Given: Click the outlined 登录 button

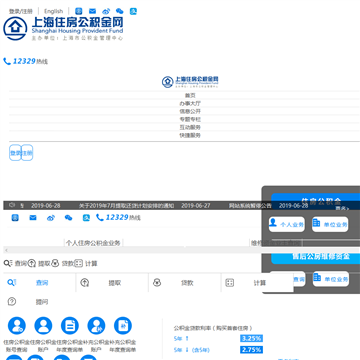Looking at the screenshot, I should pyautogui.click(x=15, y=153).
